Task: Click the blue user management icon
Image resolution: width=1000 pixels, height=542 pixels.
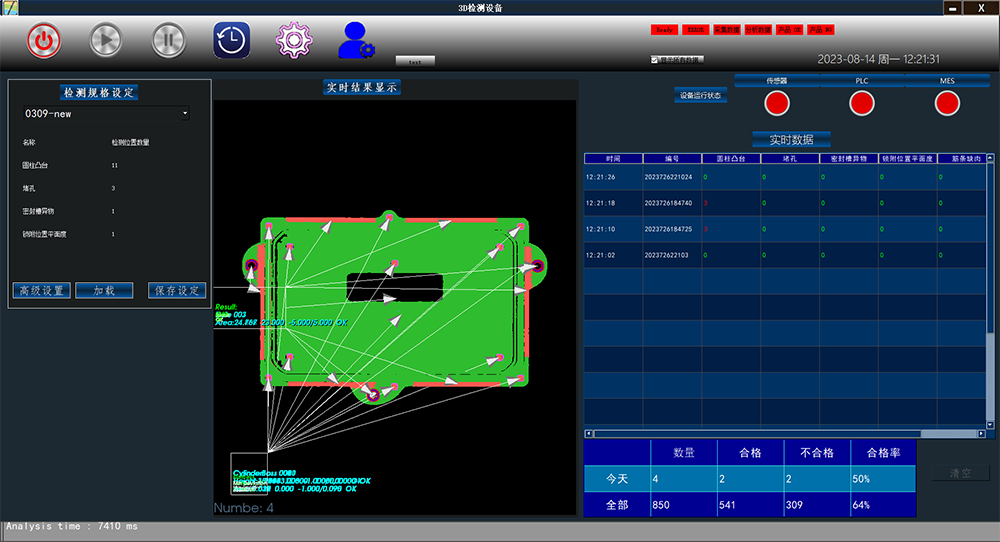Action: (x=356, y=41)
